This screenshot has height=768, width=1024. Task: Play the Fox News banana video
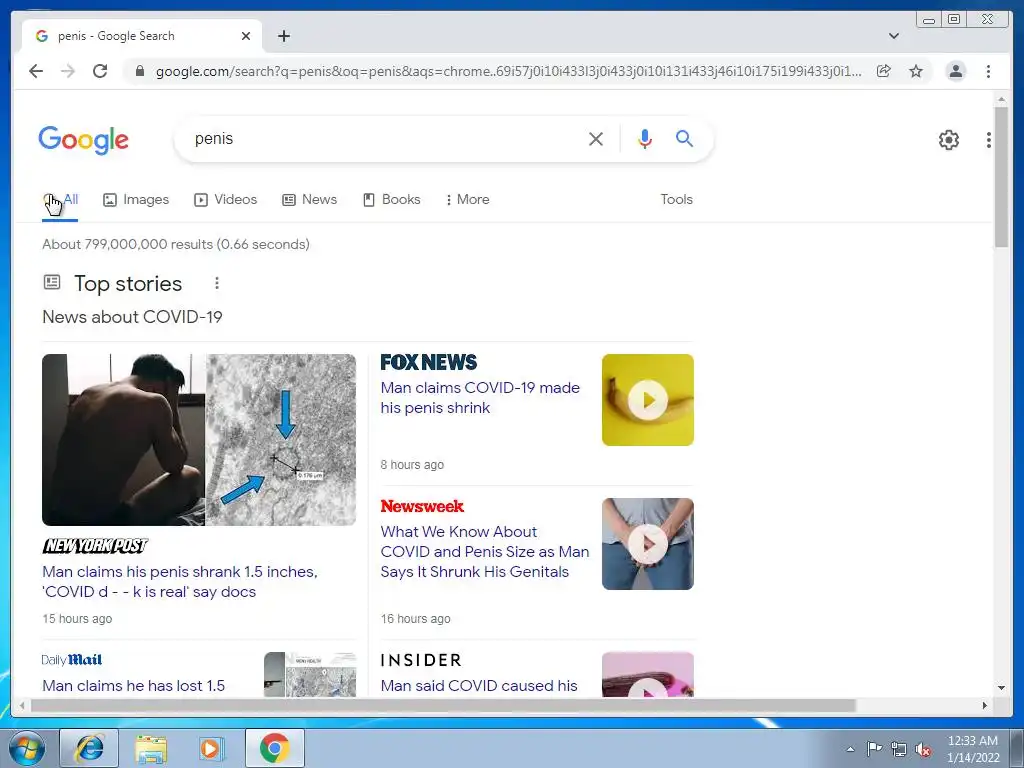click(647, 400)
